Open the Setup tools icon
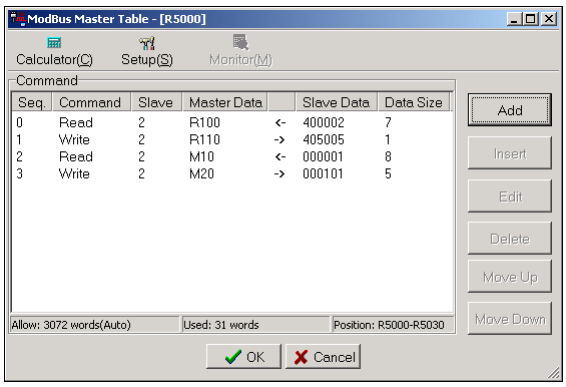Viewport: 566px width, 387px height. 147,43
